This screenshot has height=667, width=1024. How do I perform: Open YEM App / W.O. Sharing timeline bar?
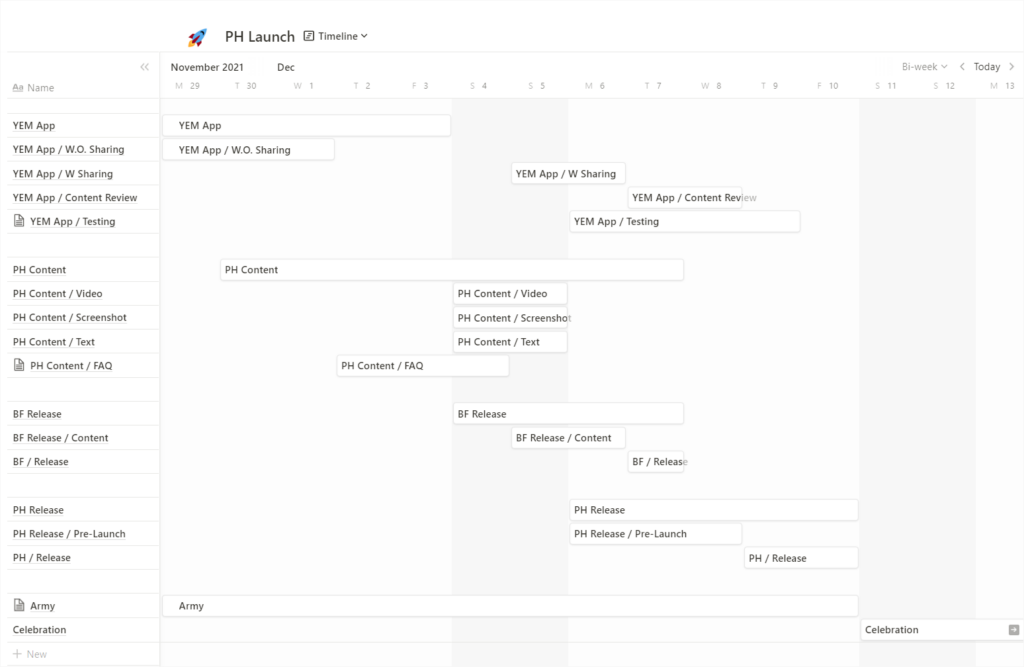coord(248,150)
